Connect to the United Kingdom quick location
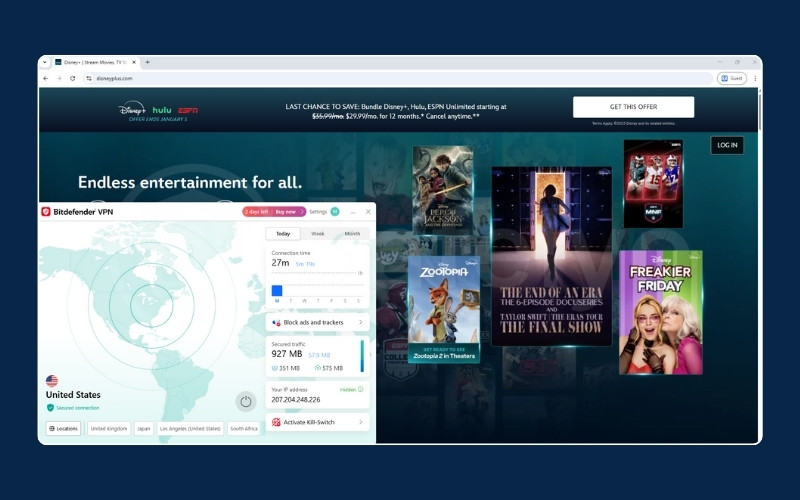The width and height of the screenshot is (800, 500). [109, 429]
